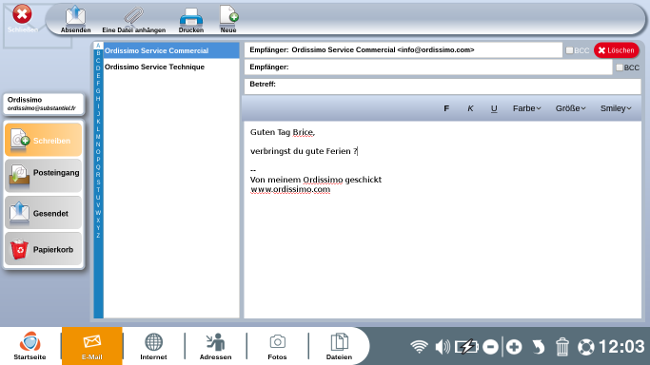Toggle bold formatting with F button

pyautogui.click(x=446, y=108)
